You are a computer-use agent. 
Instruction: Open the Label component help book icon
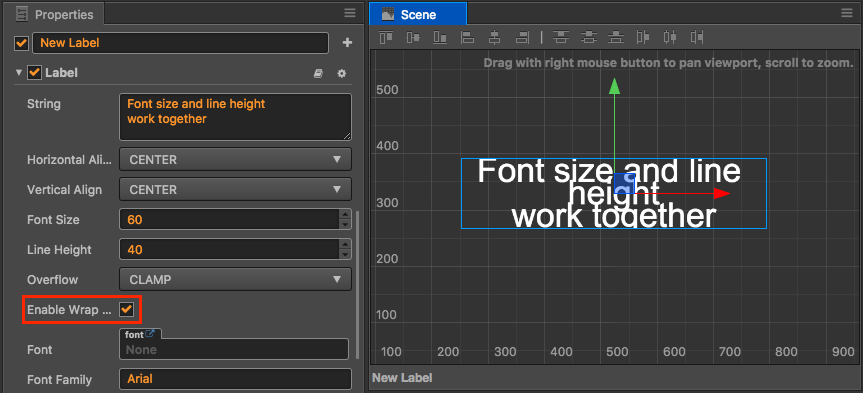[x=318, y=73]
